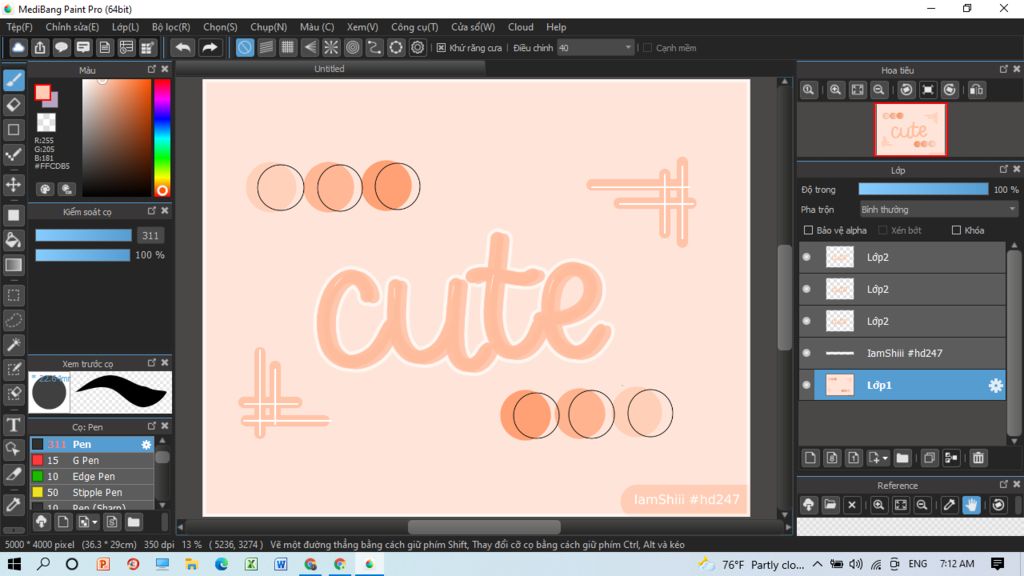Click the Navigator canvas thumbnail
This screenshot has width=1024, height=576.
tap(910, 129)
